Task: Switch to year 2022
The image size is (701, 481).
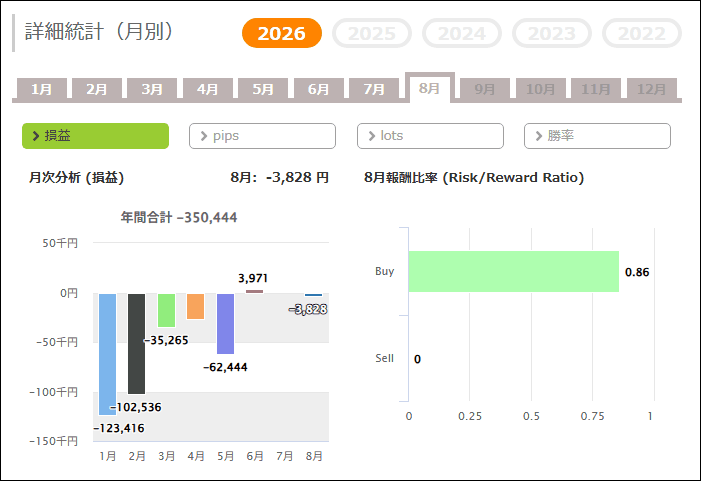Action: point(642,33)
